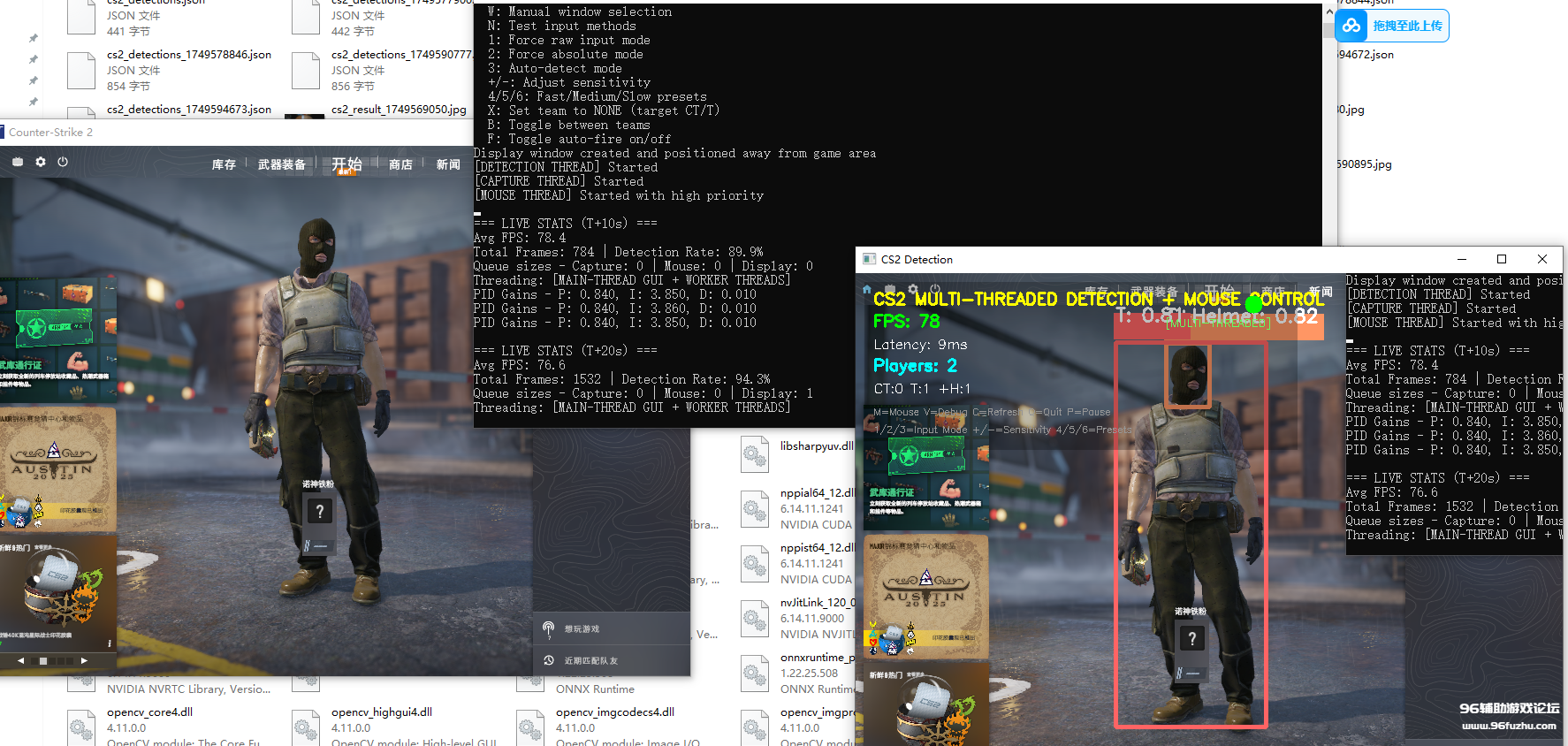Click the TV watch icon in CS2
The width and height of the screenshot is (1568, 746).
[x=18, y=162]
